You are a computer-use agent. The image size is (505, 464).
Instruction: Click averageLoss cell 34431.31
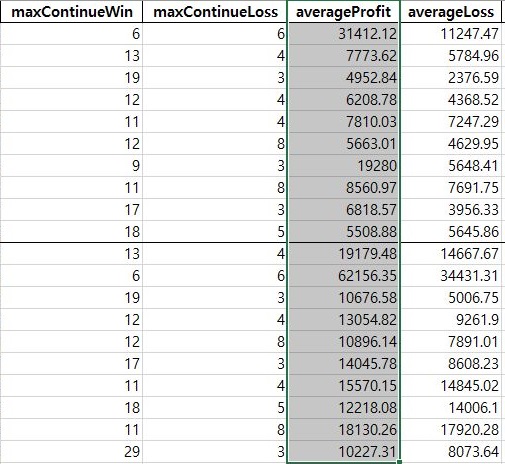[x=451, y=276]
